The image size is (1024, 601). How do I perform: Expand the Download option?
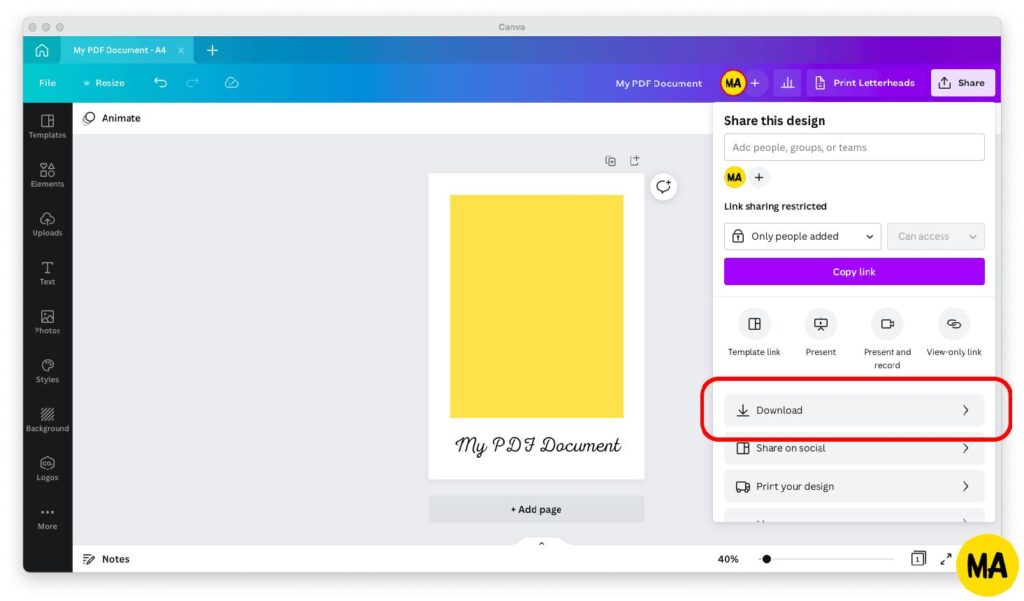click(854, 410)
